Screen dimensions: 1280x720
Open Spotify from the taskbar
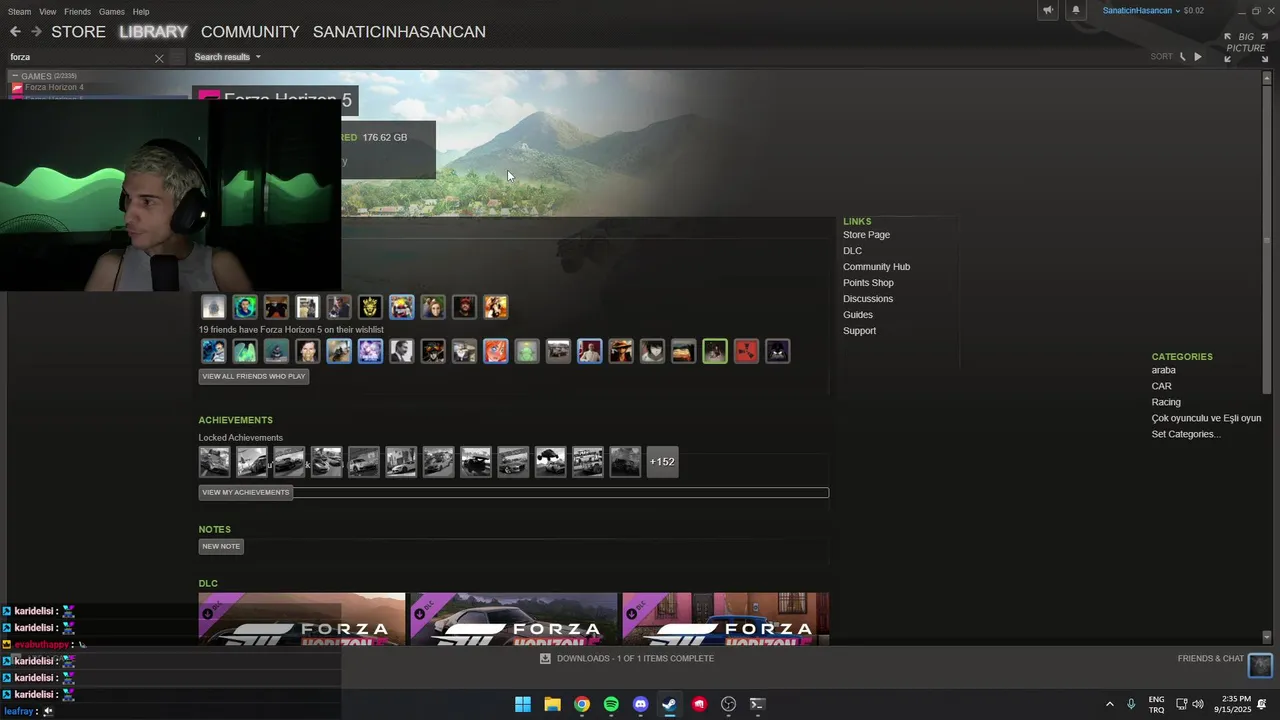pos(611,704)
